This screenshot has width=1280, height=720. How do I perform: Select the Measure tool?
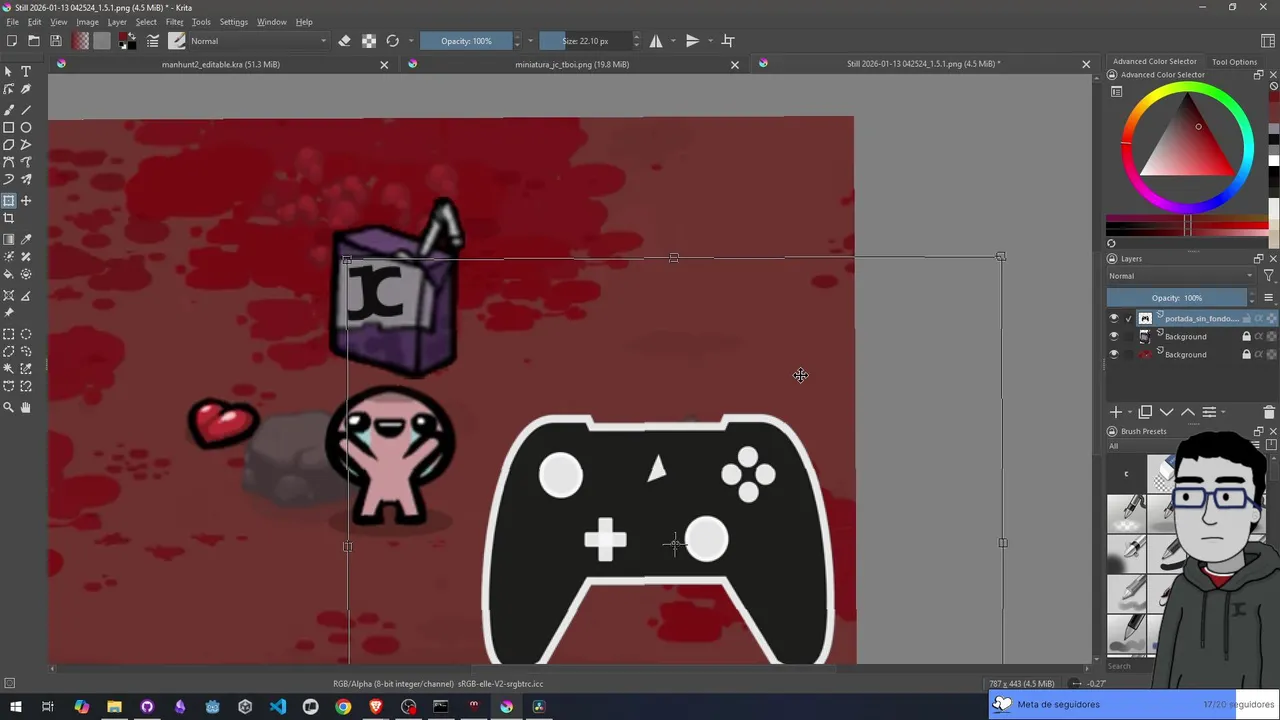click(26, 296)
